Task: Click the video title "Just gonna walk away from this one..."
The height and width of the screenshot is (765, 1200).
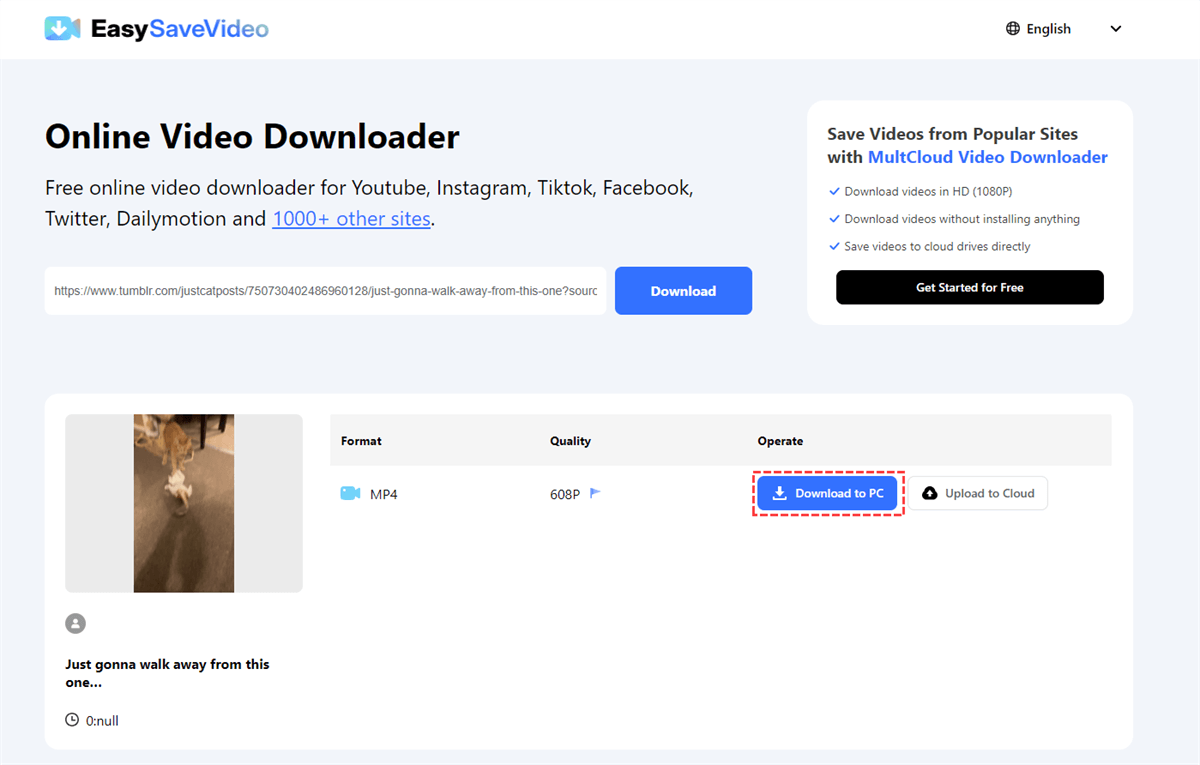Action: point(167,672)
